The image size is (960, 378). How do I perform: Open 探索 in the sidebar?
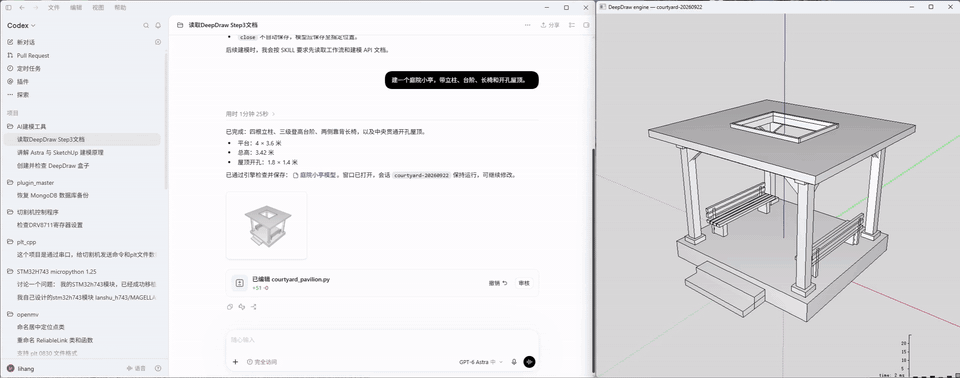(x=23, y=95)
